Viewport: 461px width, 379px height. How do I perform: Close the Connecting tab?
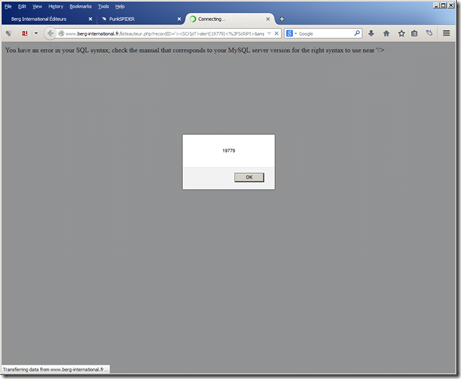pos(268,19)
